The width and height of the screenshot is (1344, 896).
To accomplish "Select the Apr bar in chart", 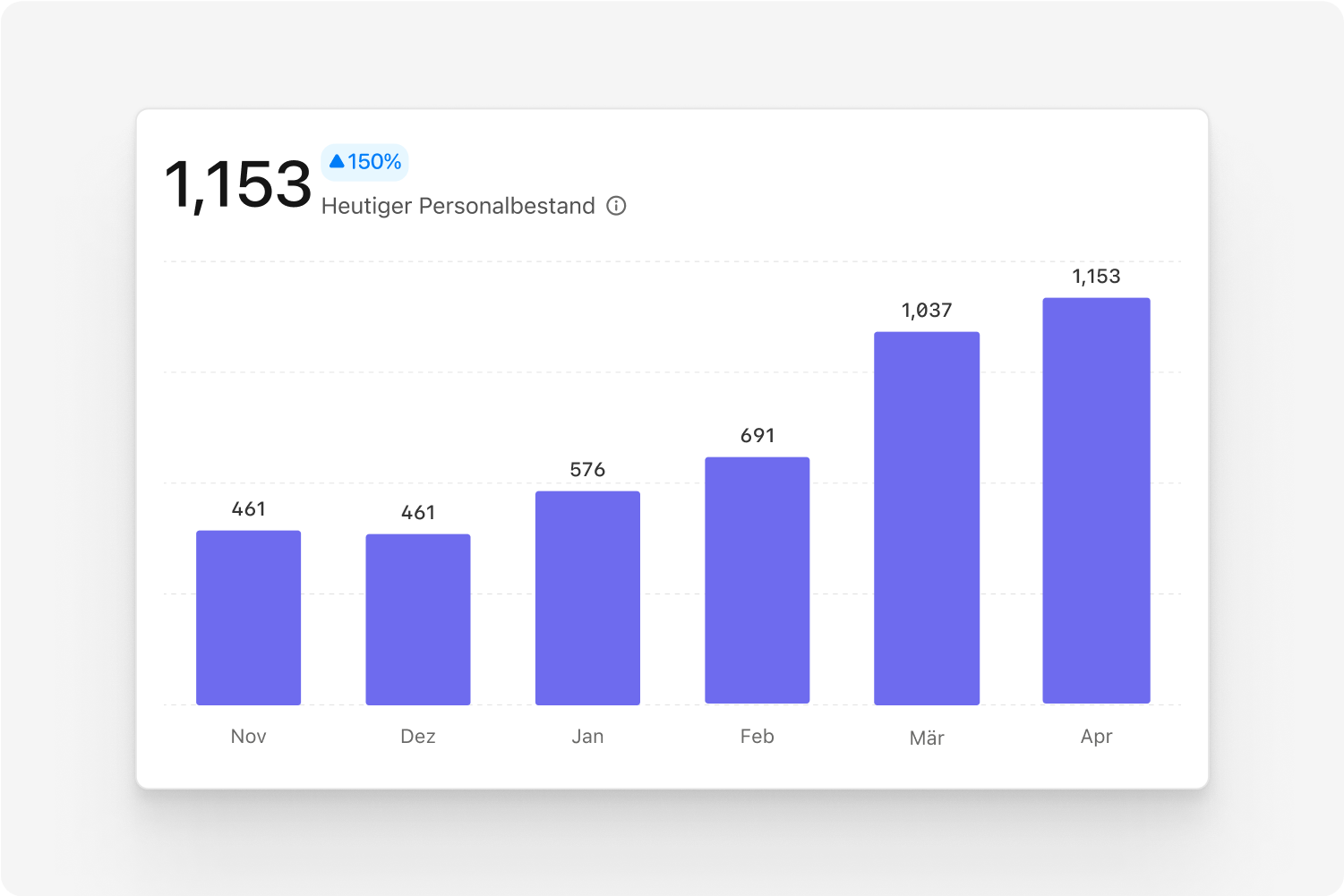I will click(1096, 500).
